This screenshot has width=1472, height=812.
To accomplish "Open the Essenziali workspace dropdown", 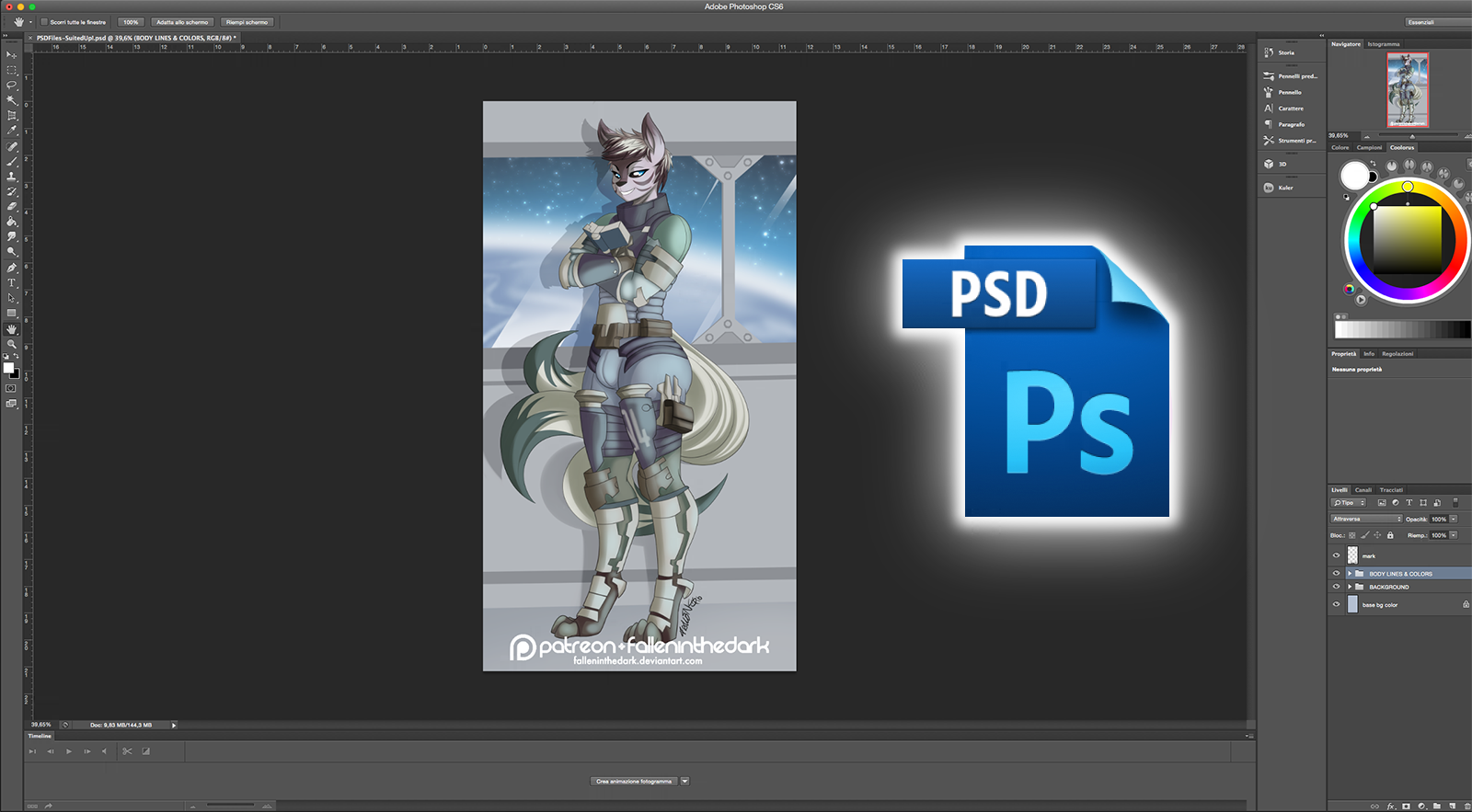I will click(x=1438, y=22).
